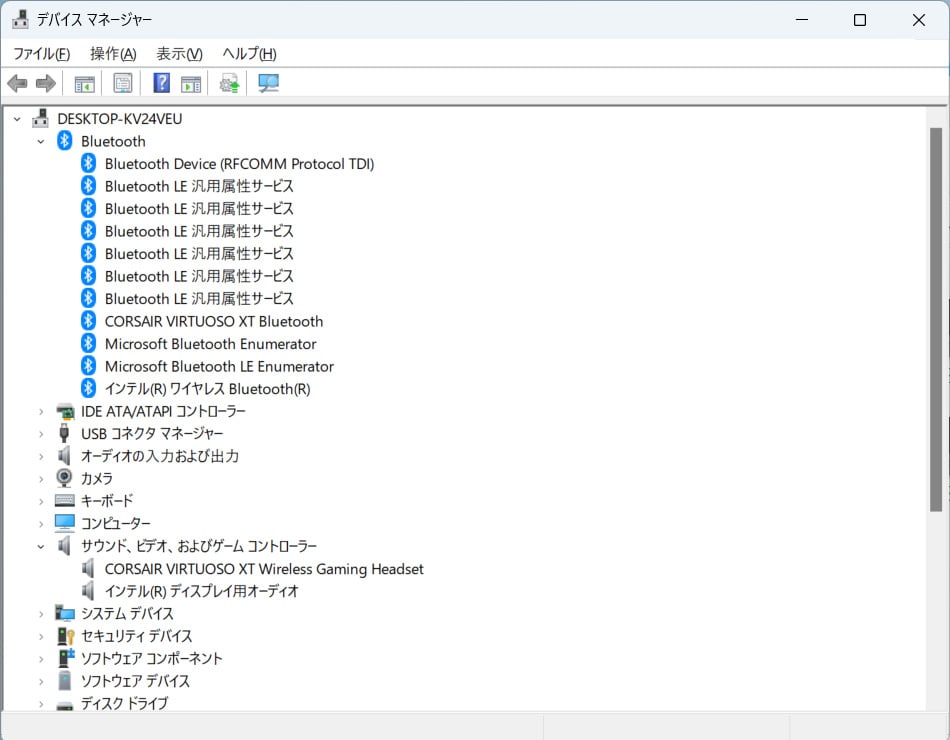Click speaker icon beside インテル(R) ディスプレイ用オーディオ

click(88, 590)
